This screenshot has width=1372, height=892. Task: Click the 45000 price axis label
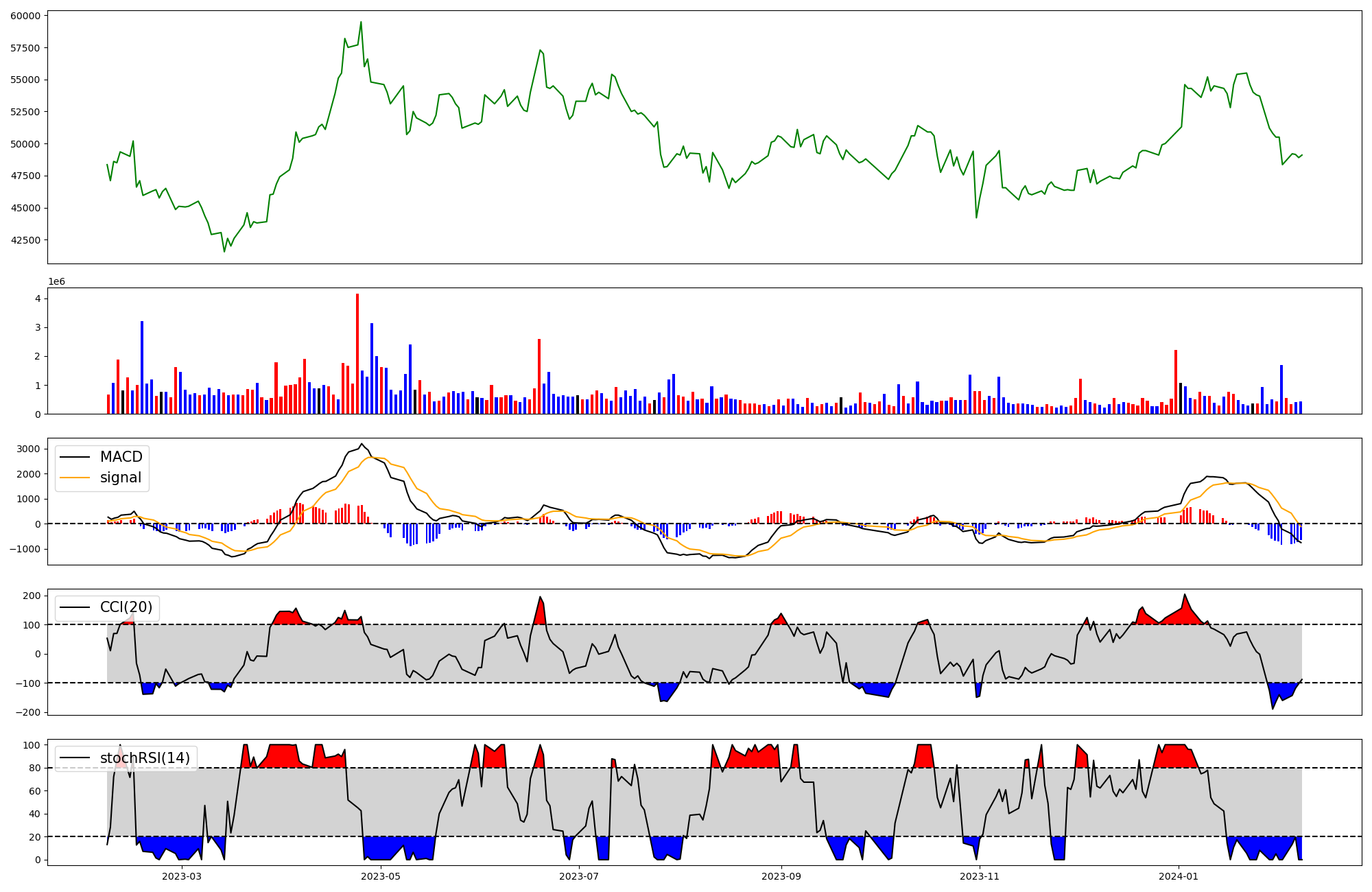coord(25,208)
